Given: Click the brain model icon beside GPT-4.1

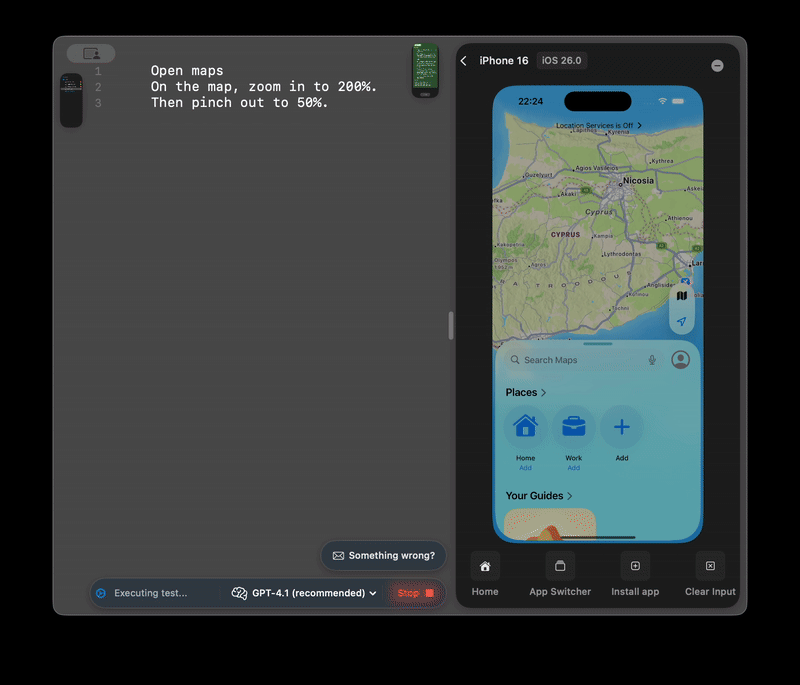Looking at the screenshot, I should coord(239,593).
